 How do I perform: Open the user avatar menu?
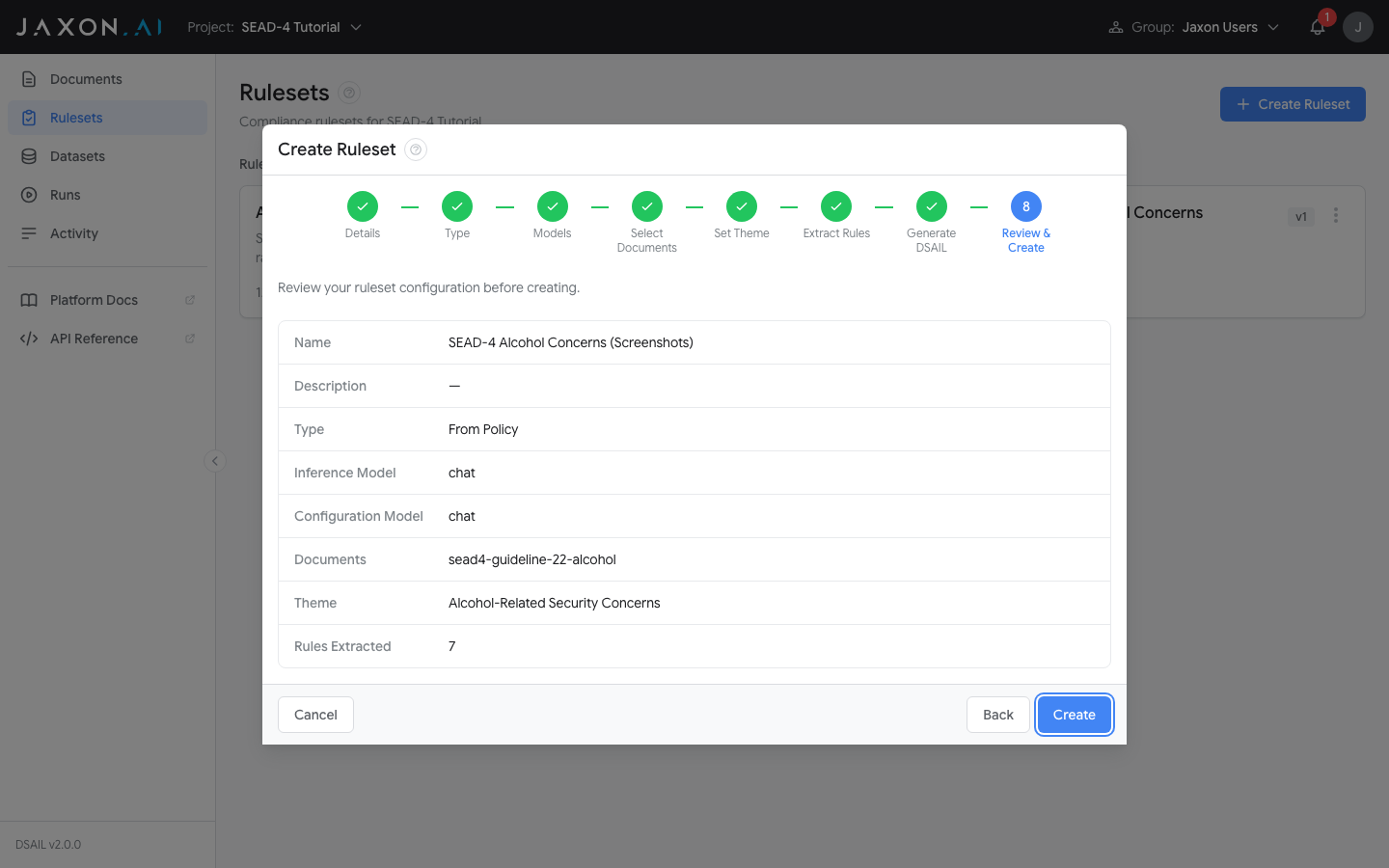[x=1357, y=27]
